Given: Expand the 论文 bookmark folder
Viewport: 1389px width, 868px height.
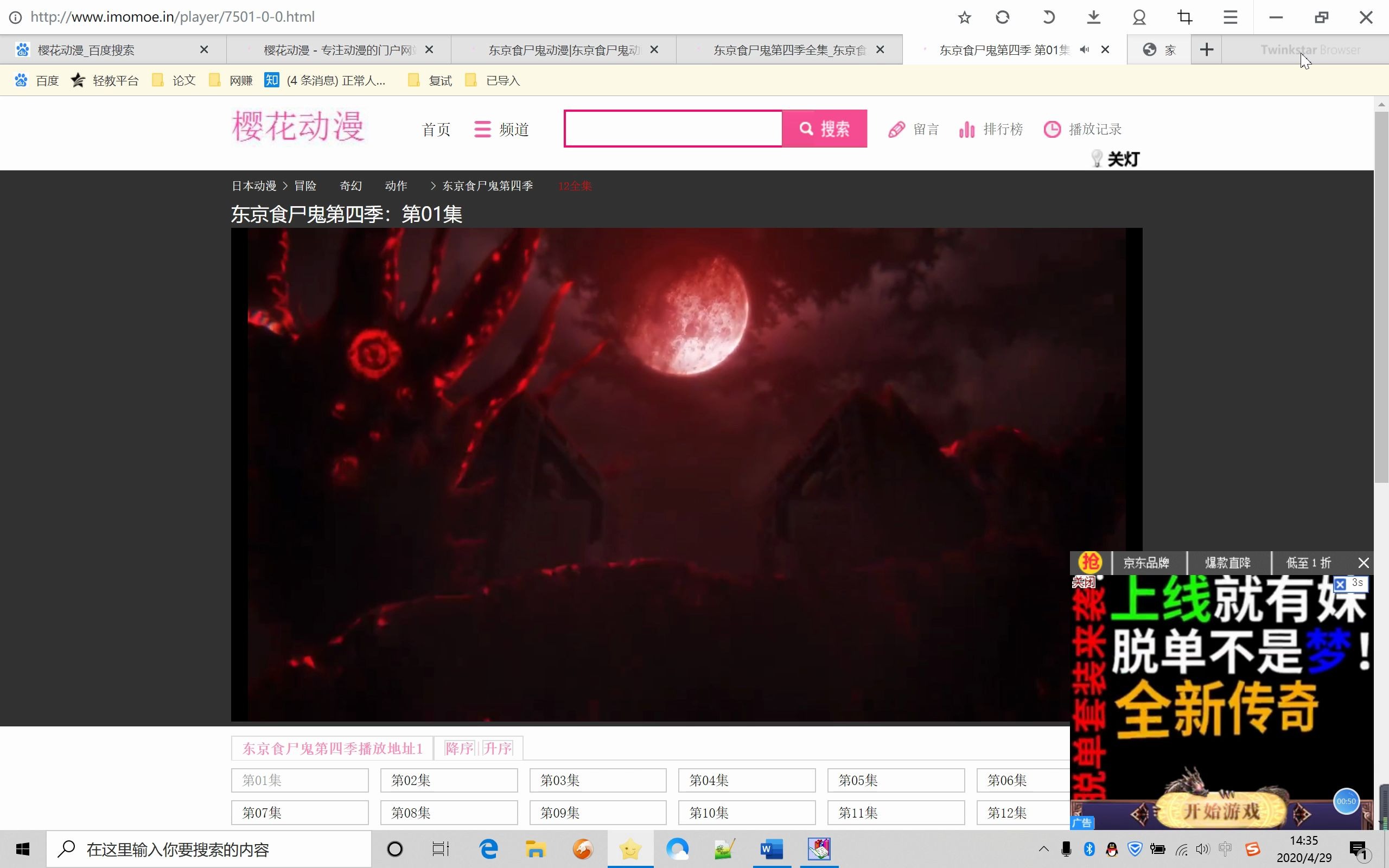Looking at the screenshot, I should 174,80.
